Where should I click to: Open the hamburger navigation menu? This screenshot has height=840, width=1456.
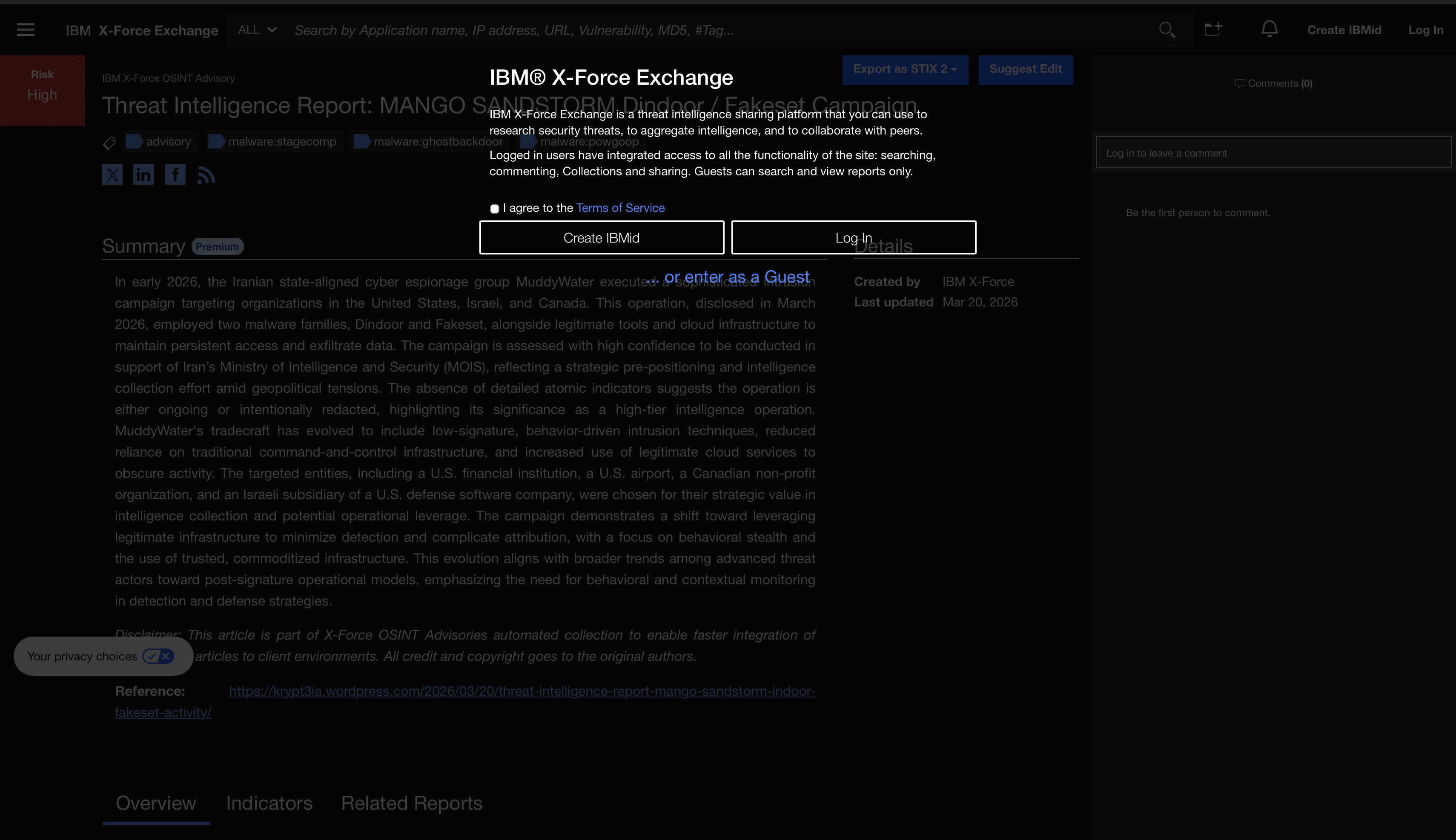tap(26, 30)
